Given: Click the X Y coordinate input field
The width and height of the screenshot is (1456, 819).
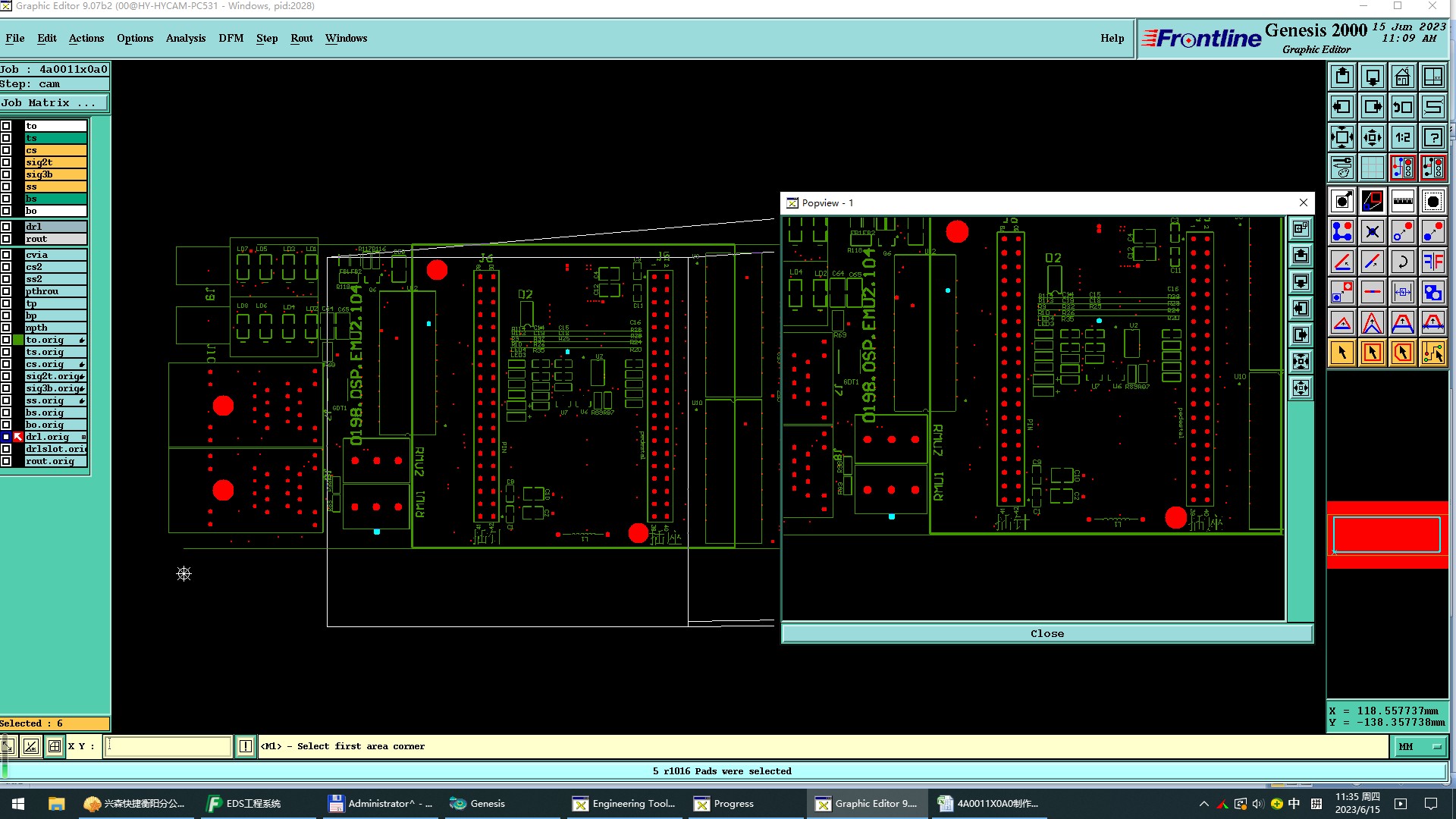Looking at the screenshot, I should [167, 746].
